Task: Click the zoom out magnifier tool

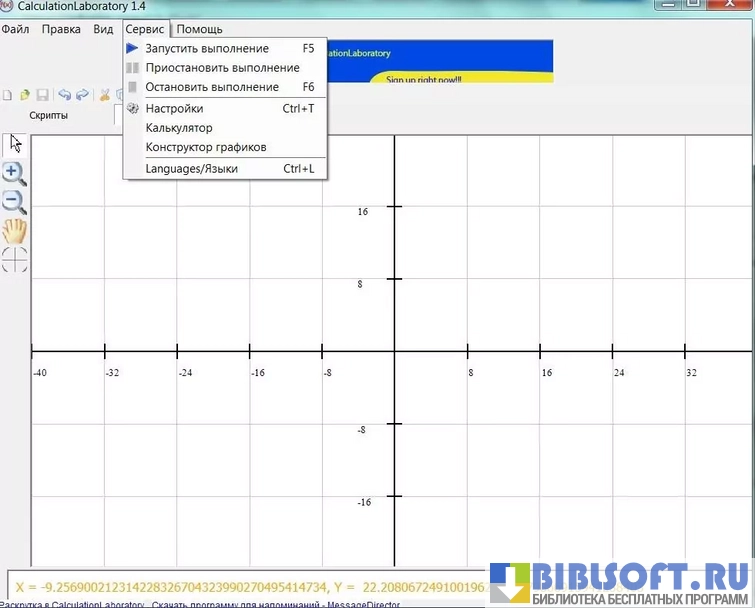Action: [14, 202]
